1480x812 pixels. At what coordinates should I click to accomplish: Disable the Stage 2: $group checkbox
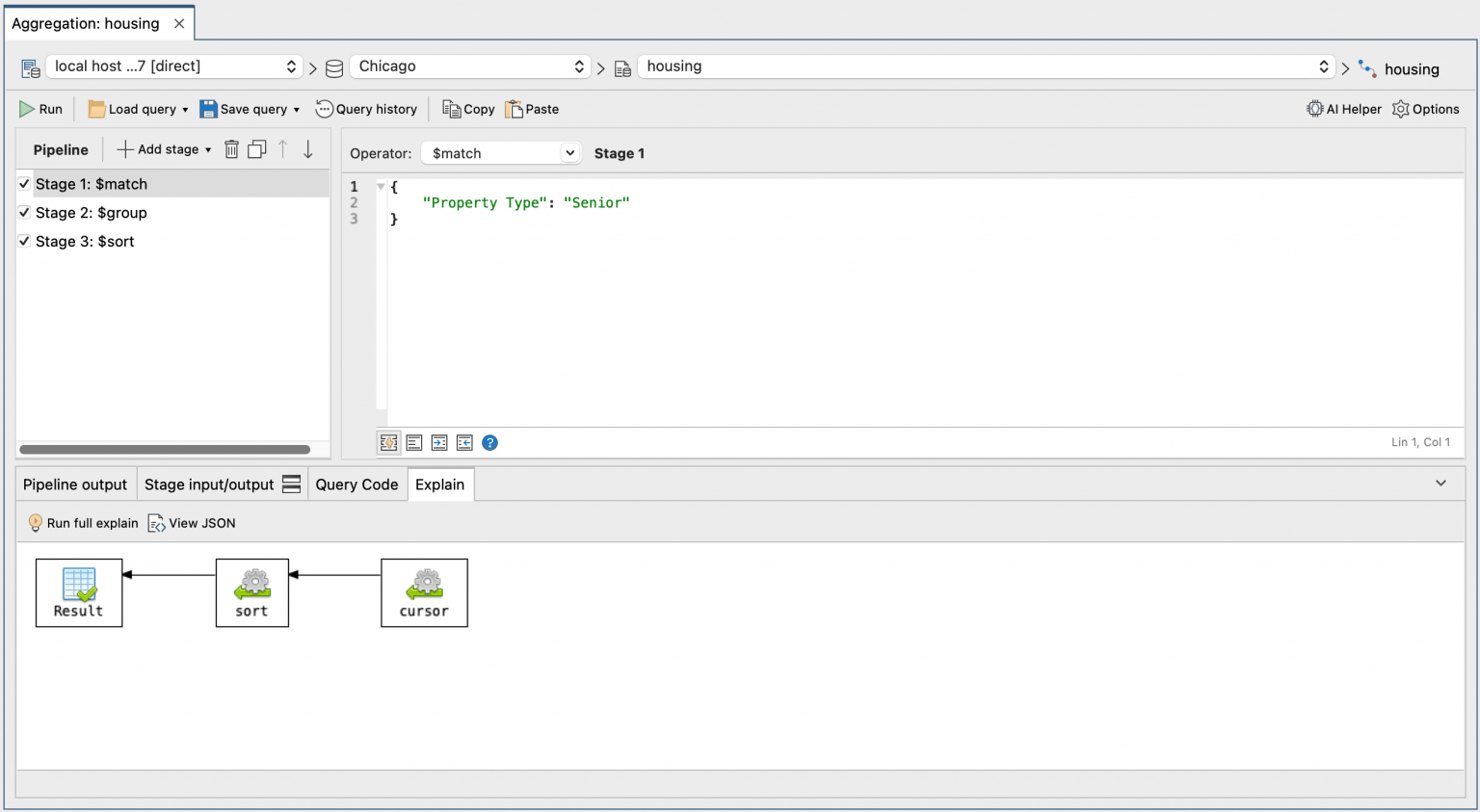[24, 212]
